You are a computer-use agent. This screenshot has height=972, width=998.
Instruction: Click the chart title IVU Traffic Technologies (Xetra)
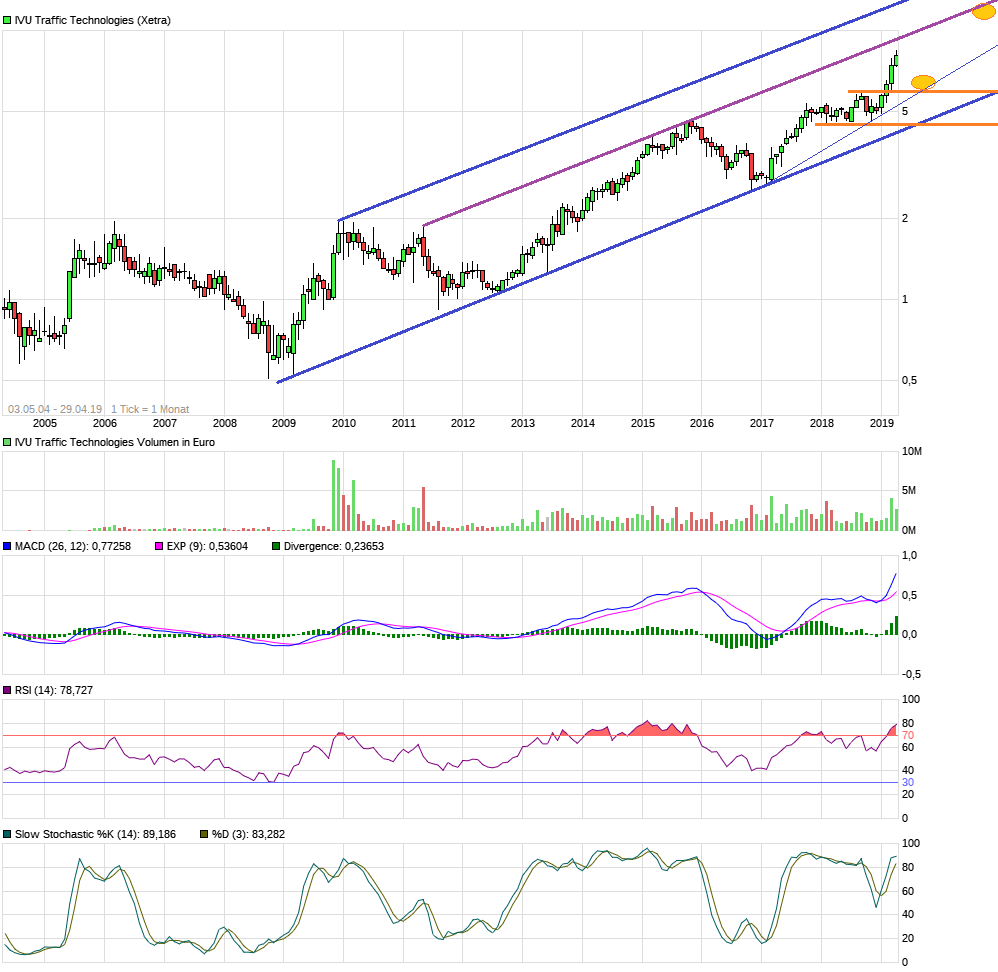[93, 20]
